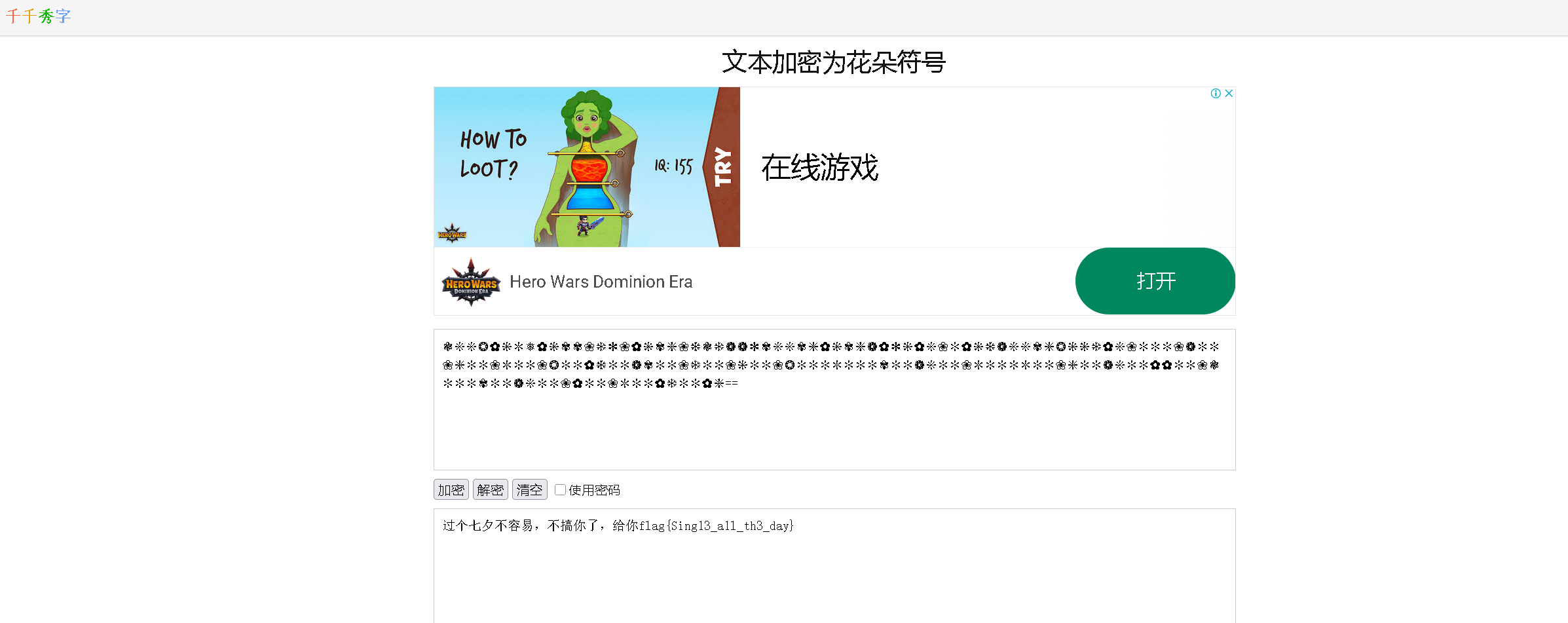Click the 解密 decrypt button
Viewport: 1568px width, 623px height.
(491, 489)
